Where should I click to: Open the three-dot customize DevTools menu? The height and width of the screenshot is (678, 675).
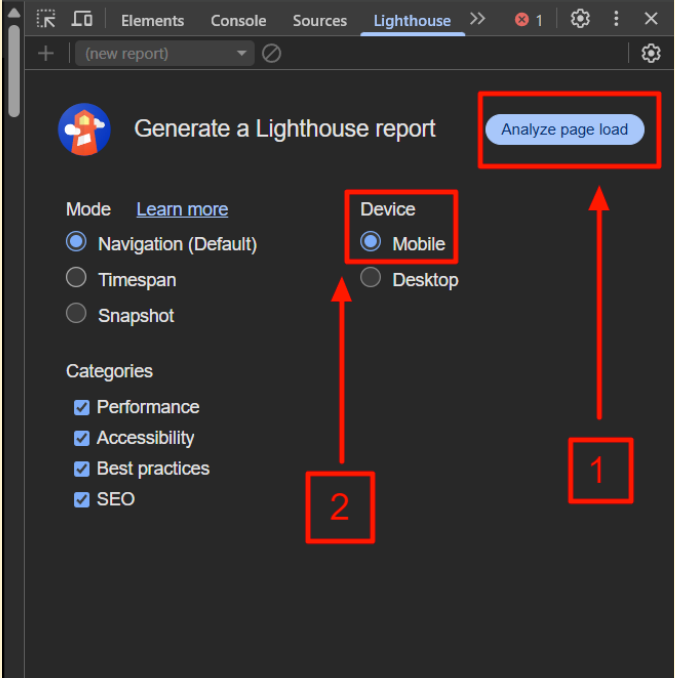tap(616, 19)
